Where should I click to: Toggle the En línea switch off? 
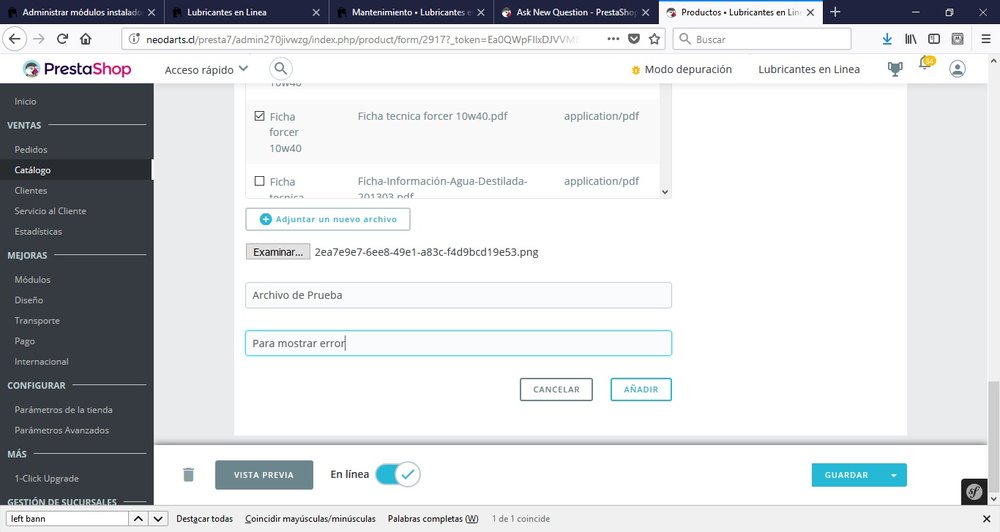click(398, 474)
